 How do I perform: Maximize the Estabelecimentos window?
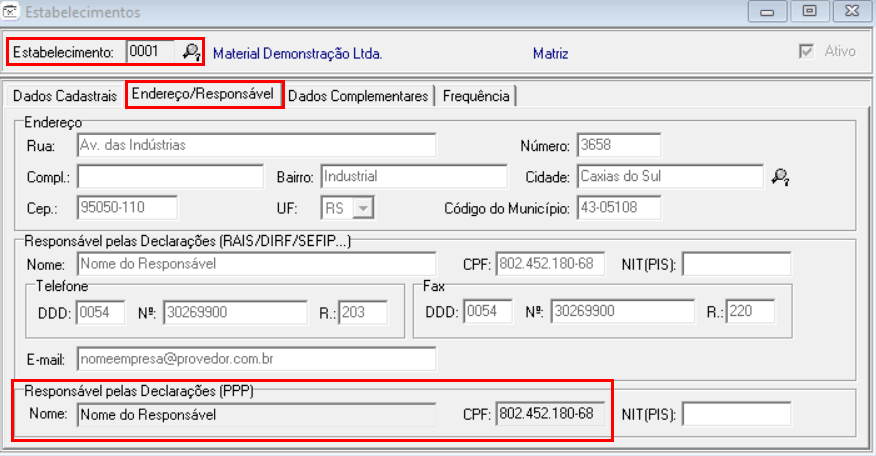pos(809,13)
